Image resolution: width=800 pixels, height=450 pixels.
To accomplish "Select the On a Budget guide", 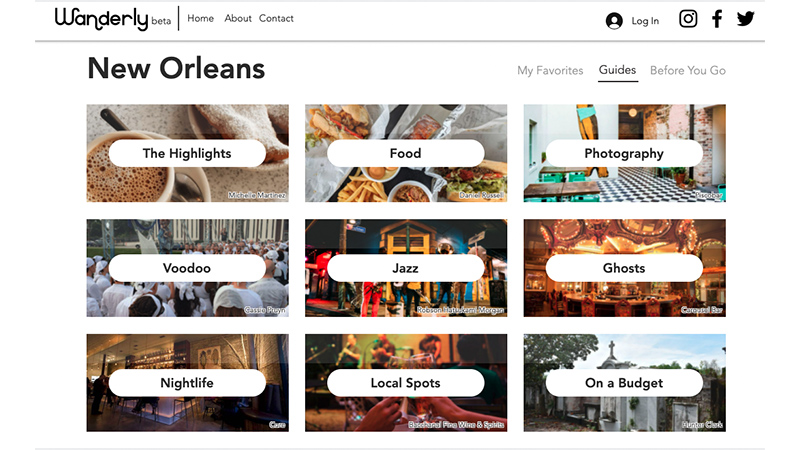I will [x=624, y=383].
